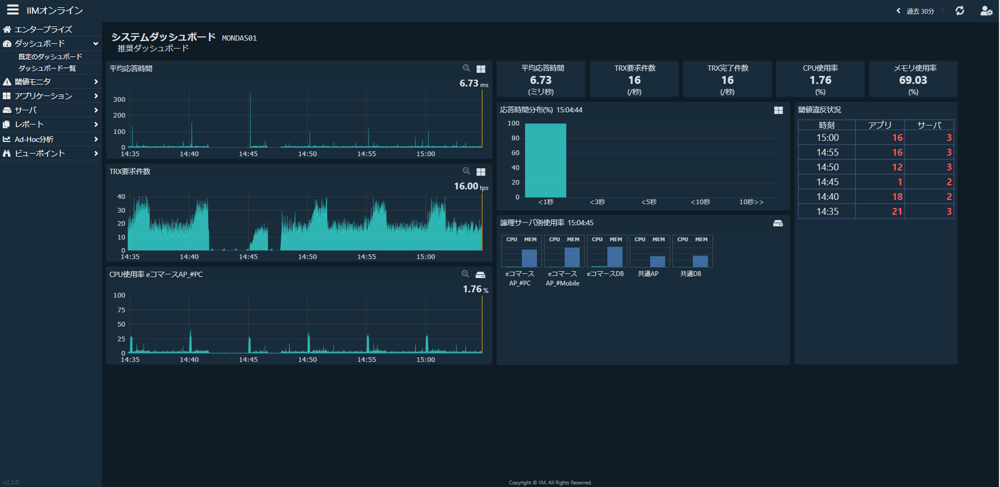The height and width of the screenshot is (487, 1000).
Task: Select the eコマース AP_#Mobile server gauge
Action: click(x=564, y=251)
